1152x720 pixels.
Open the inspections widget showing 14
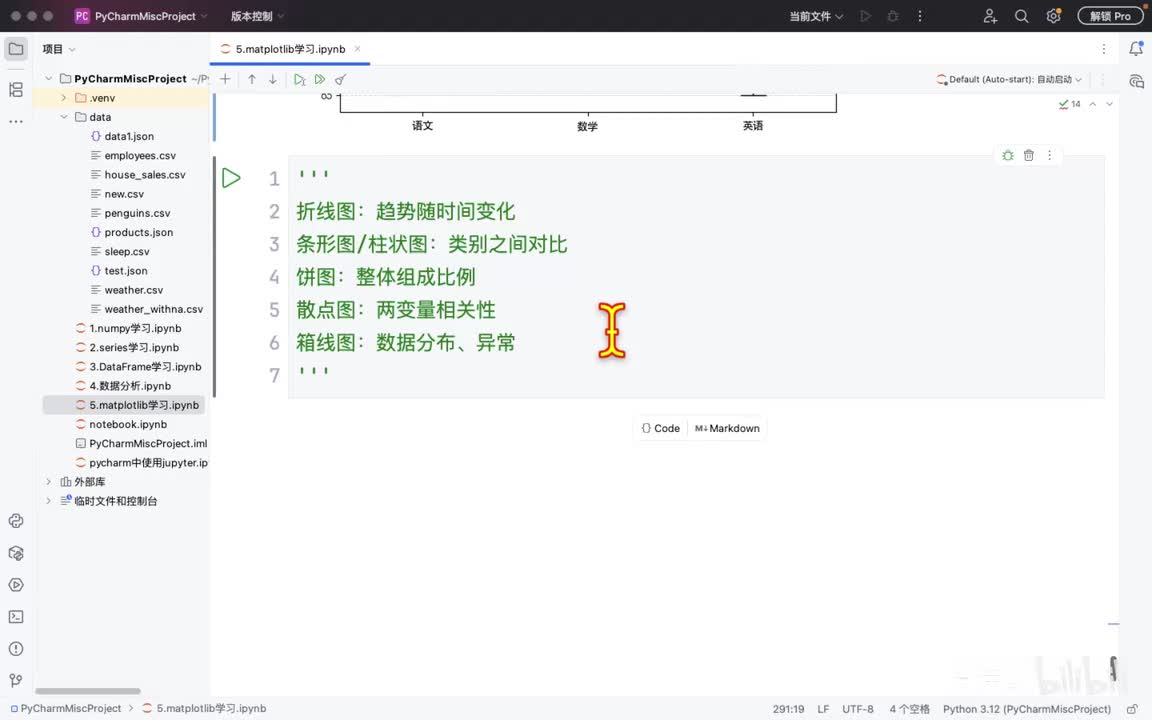click(1069, 104)
